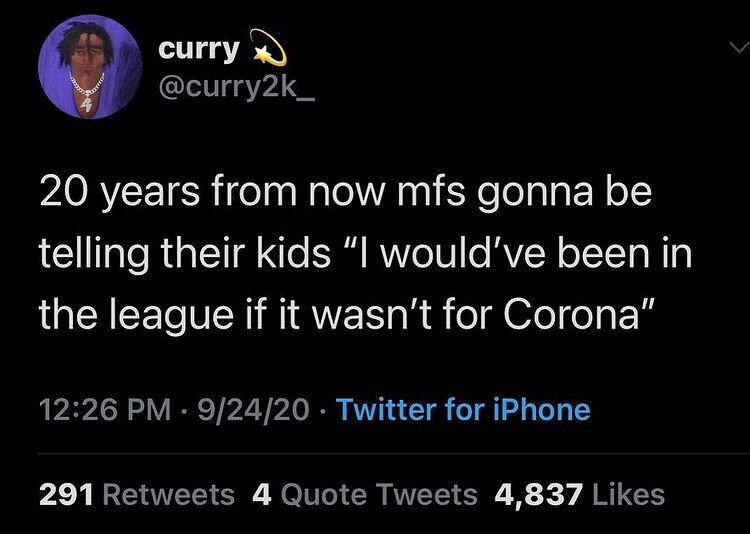
Task: View the 291 Retweets list
Action: [x=136, y=494]
